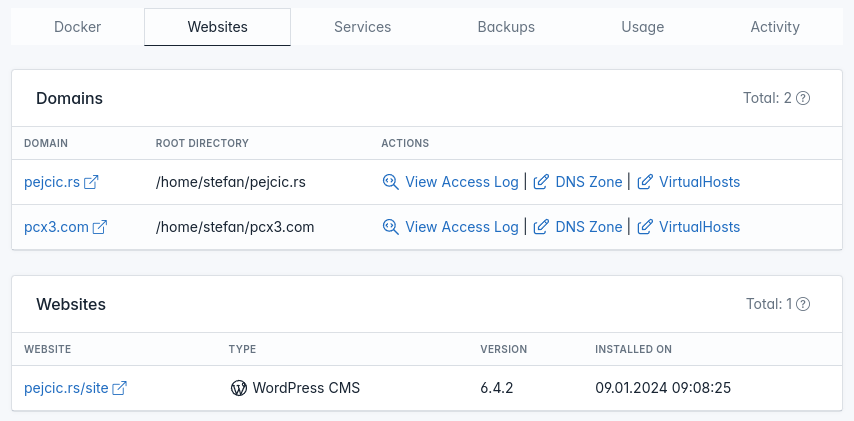Open the pcx3.com domain link
The image size is (854, 421).
(x=56, y=227)
